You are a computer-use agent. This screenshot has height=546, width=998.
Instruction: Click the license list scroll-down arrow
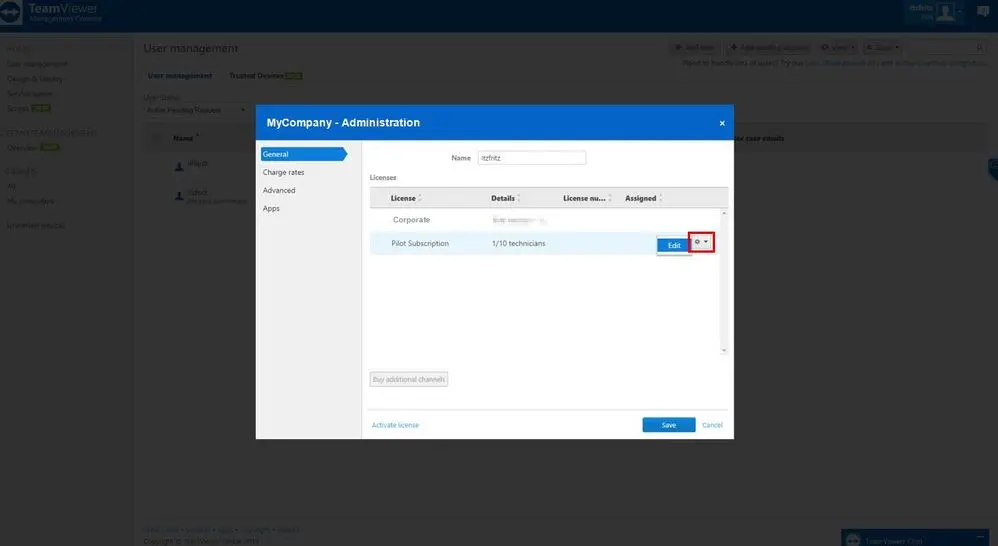[x=724, y=351]
